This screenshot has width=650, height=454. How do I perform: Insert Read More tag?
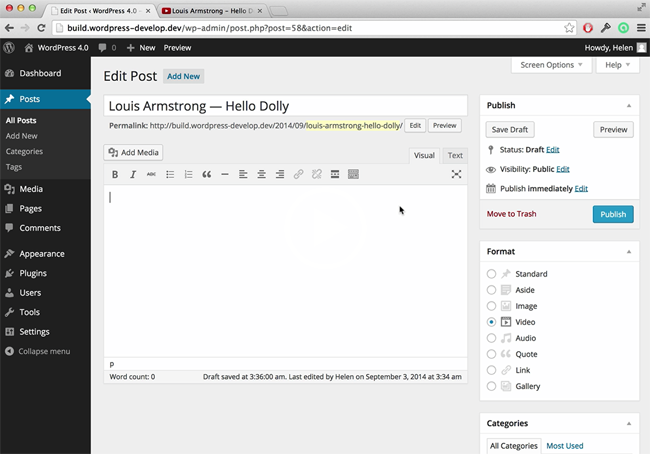(335, 175)
